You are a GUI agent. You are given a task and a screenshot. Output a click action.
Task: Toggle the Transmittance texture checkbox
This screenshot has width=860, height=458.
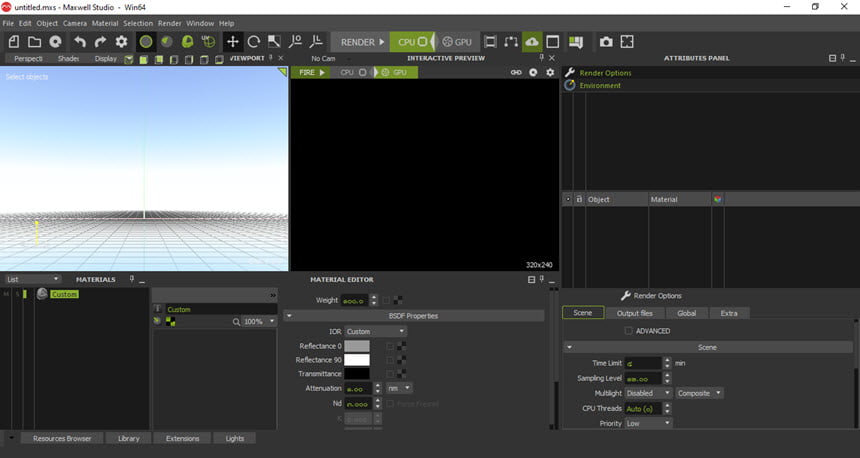click(390, 374)
